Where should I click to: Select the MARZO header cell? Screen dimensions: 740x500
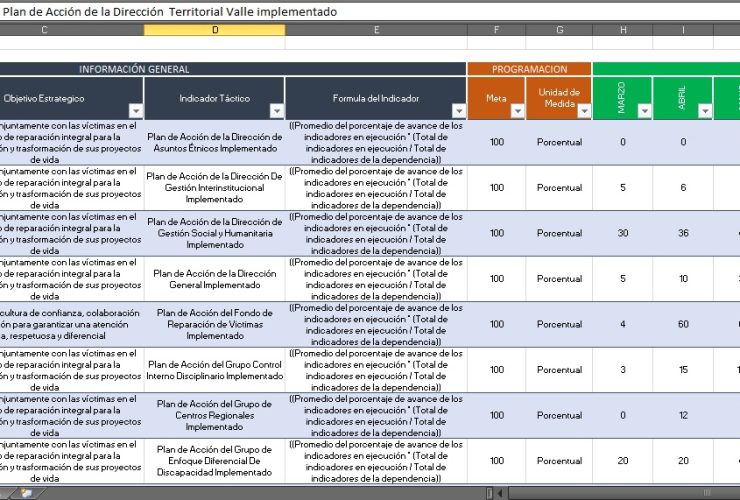click(x=623, y=98)
